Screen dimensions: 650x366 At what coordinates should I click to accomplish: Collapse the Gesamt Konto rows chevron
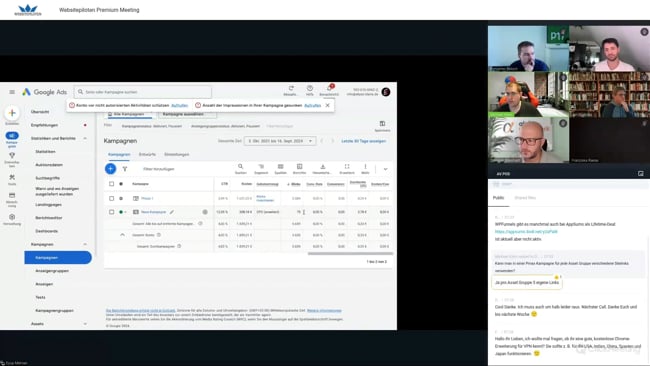coord(122,235)
